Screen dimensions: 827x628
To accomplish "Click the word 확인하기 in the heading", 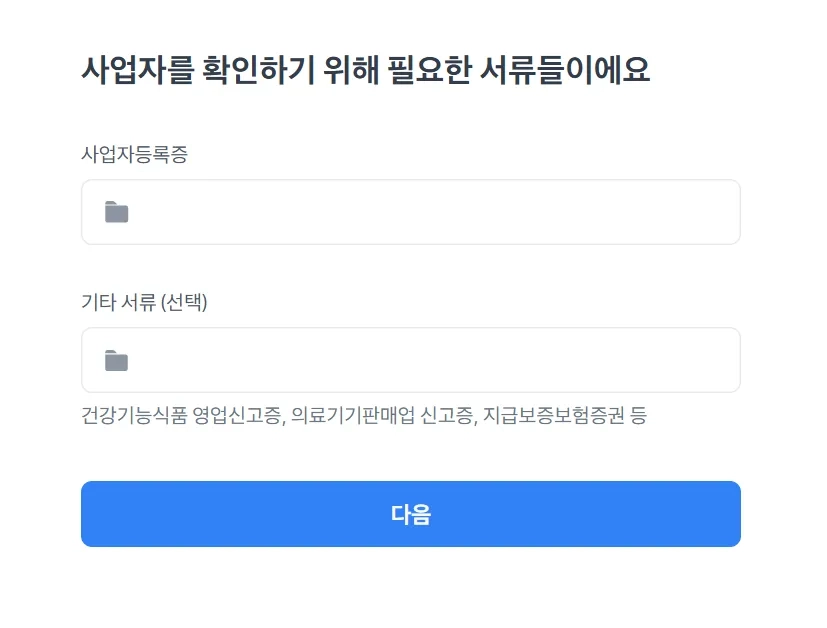I will tap(259, 70).
